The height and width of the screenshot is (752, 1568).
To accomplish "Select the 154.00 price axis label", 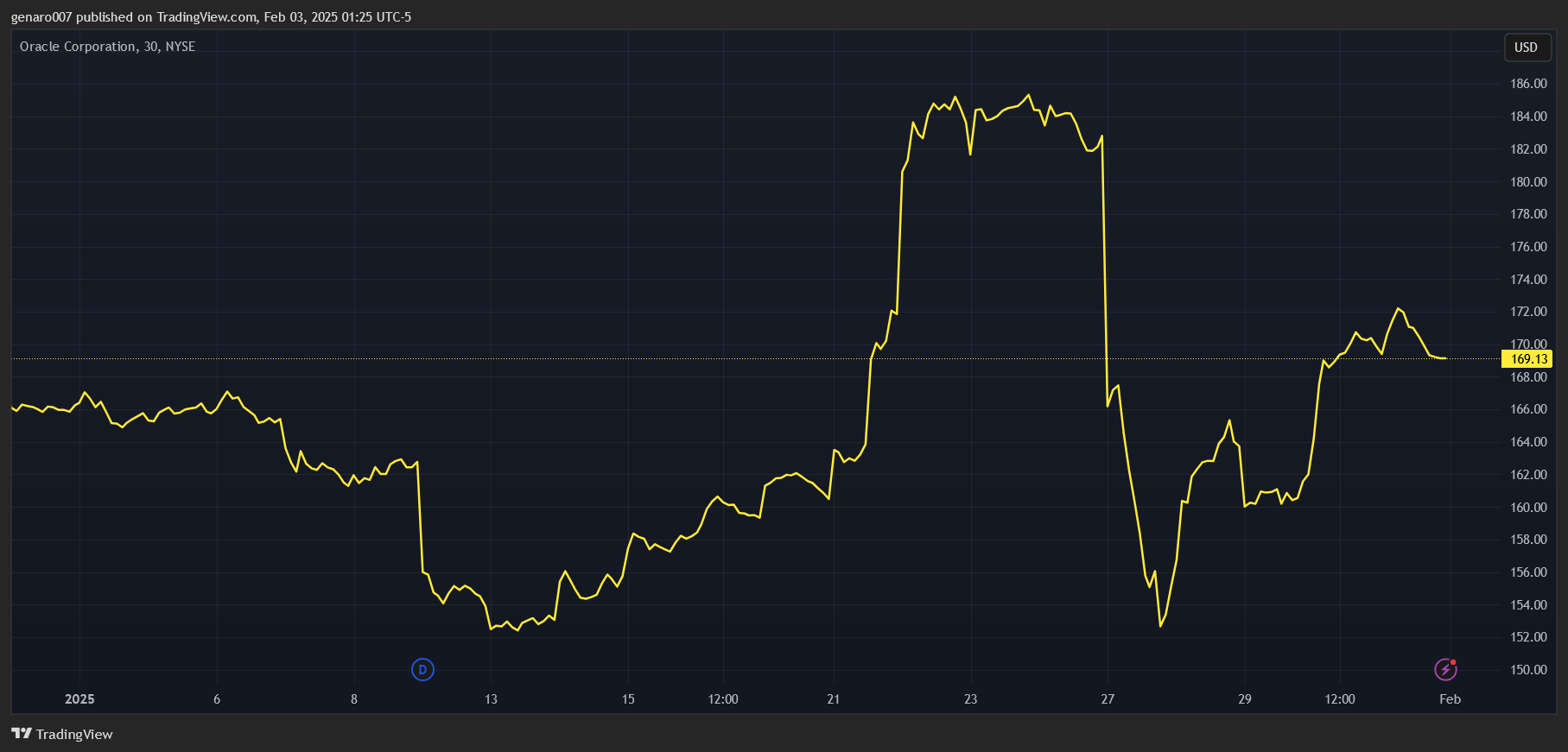I will (1528, 604).
